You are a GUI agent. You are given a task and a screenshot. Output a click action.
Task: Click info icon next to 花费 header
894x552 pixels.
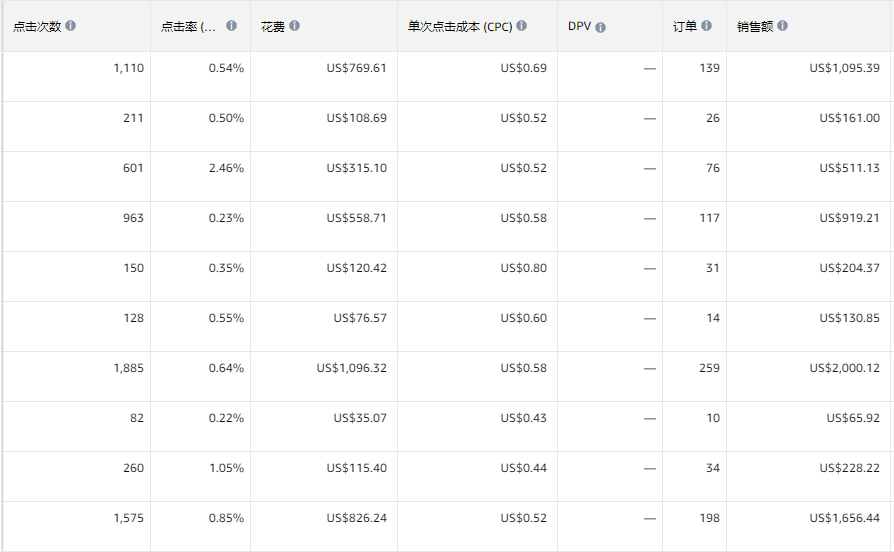[294, 26]
